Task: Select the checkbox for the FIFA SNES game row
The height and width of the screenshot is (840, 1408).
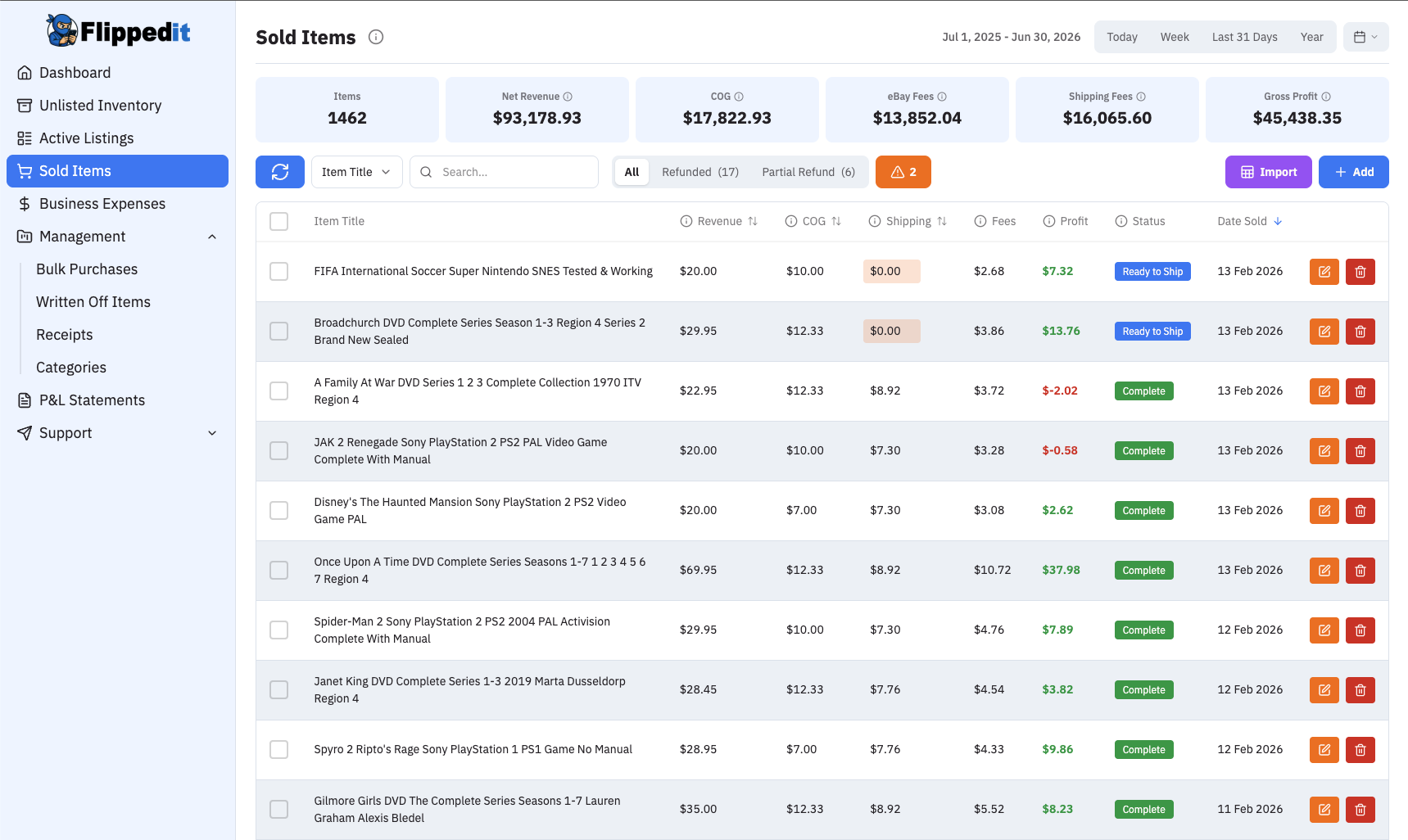Action: [x=278, y=271]
